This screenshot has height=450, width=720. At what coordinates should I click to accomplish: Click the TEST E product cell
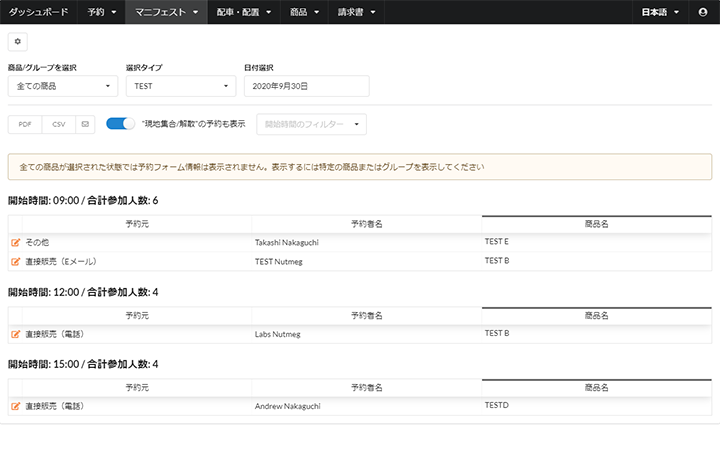pyautogui.click(x=596, y=242)
